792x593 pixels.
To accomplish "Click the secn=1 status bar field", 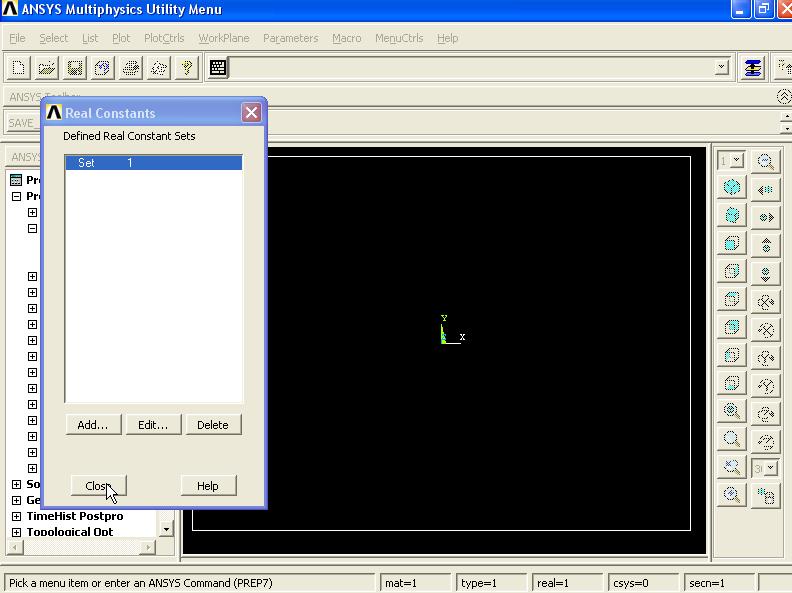I will [x=718, y=583].
